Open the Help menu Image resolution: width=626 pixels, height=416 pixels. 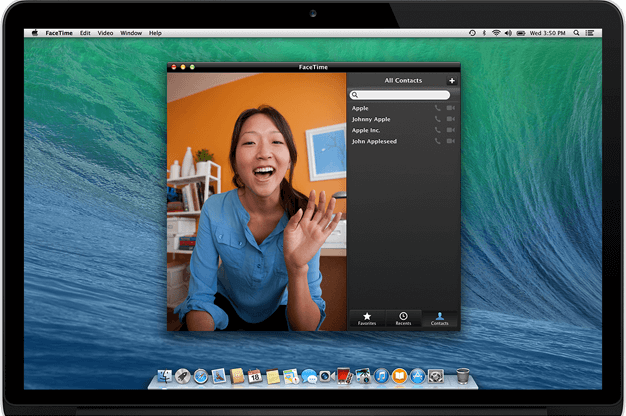(x=155, y=33)
